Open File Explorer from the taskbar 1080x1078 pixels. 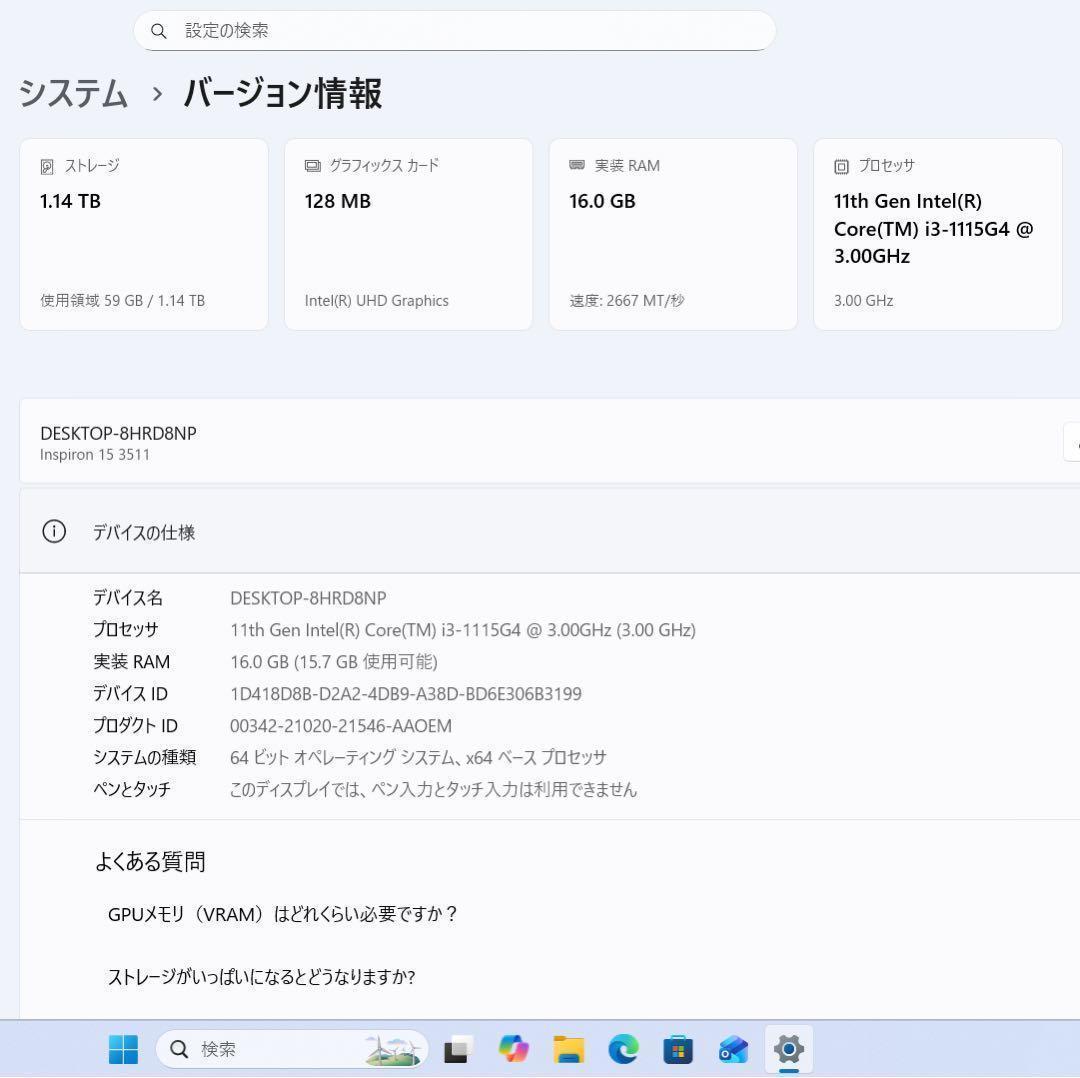click(x=568, y=1049)
